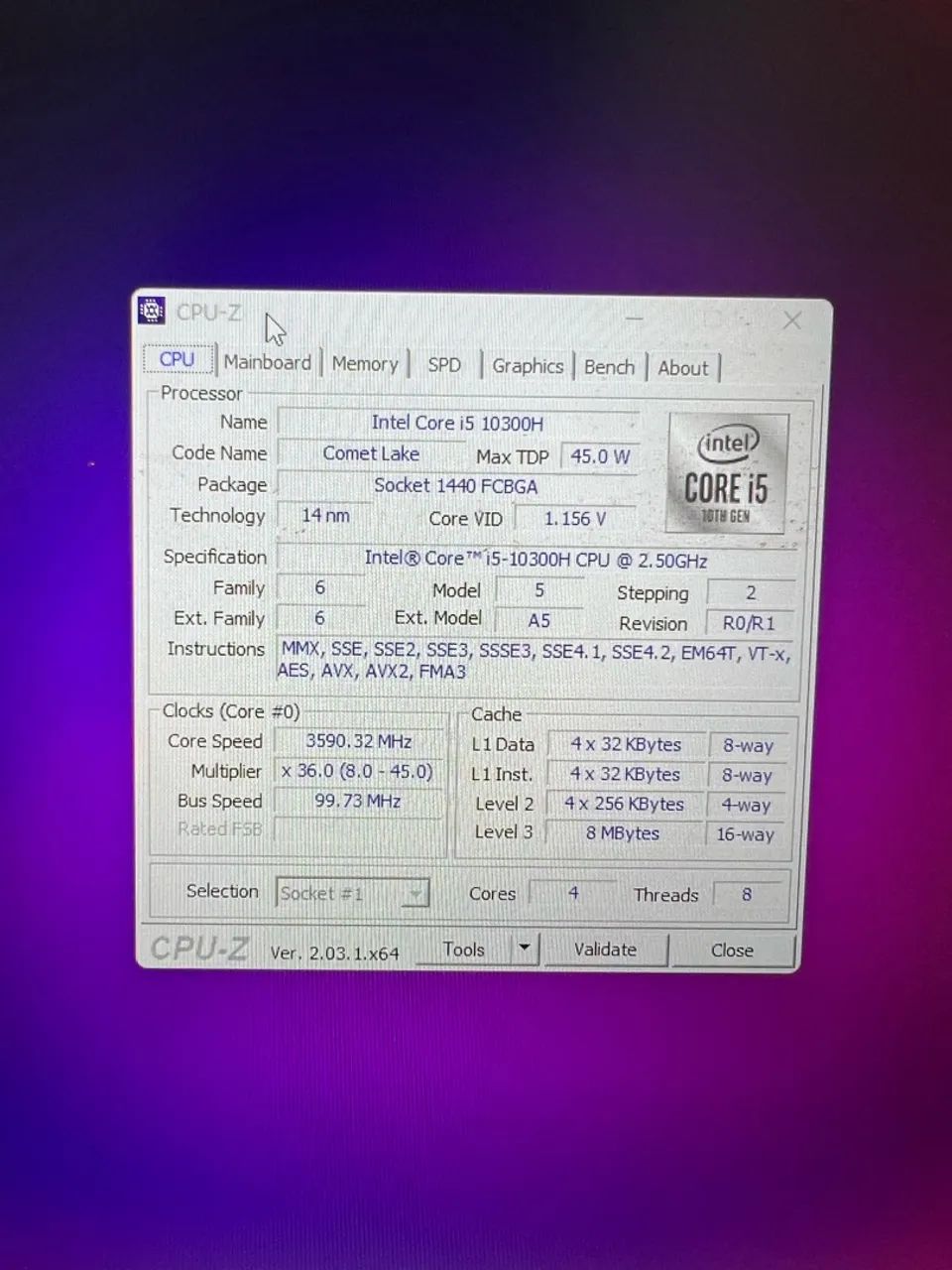Expand the Tools dropdown arrow

525,950
